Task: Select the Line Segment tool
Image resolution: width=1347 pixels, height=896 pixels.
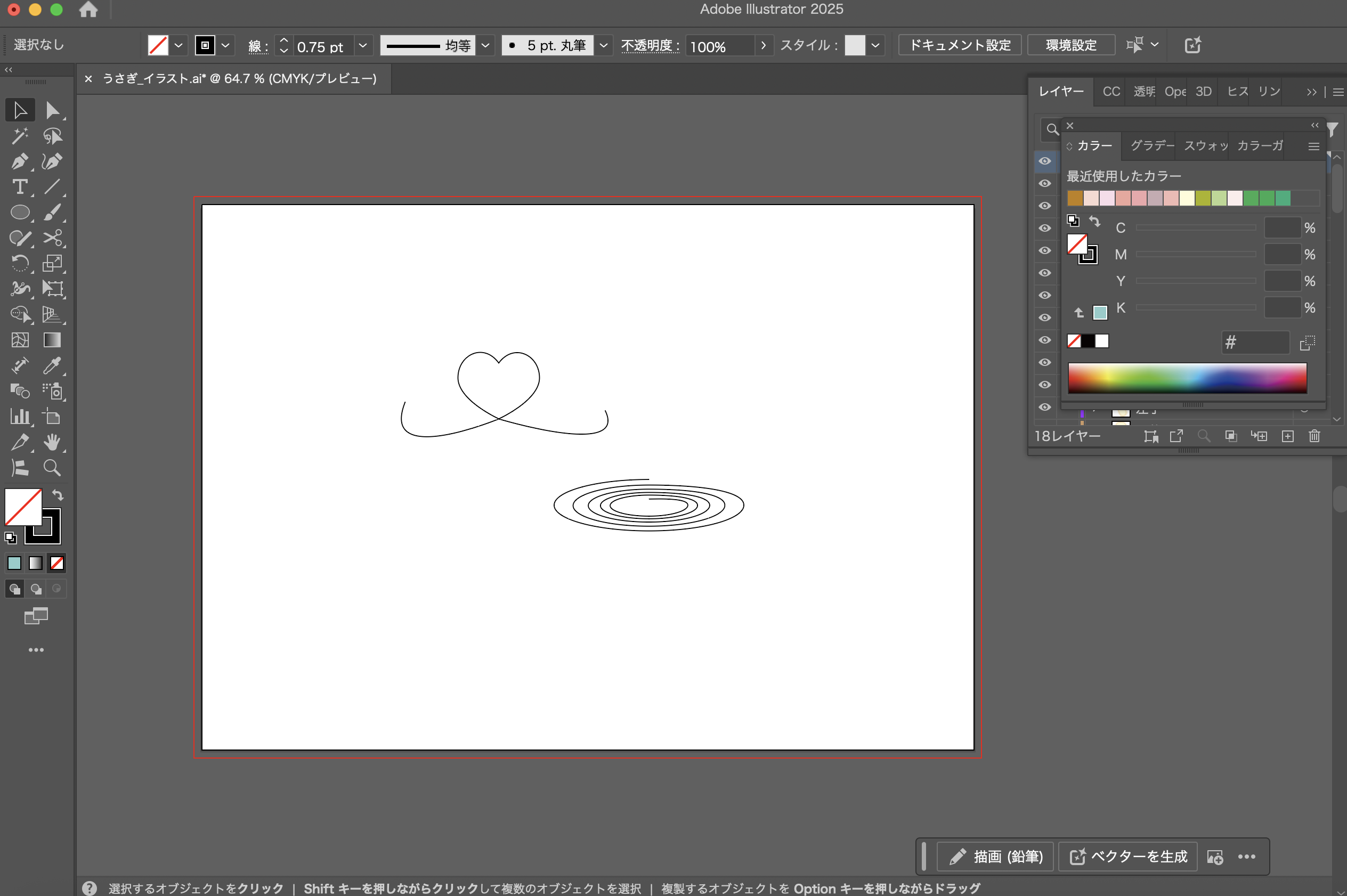Action: 53,187
